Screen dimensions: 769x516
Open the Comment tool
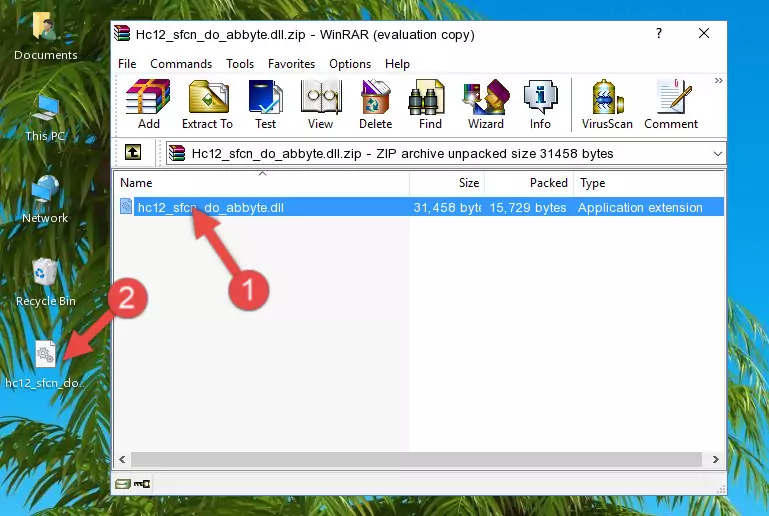pos(671,104)
